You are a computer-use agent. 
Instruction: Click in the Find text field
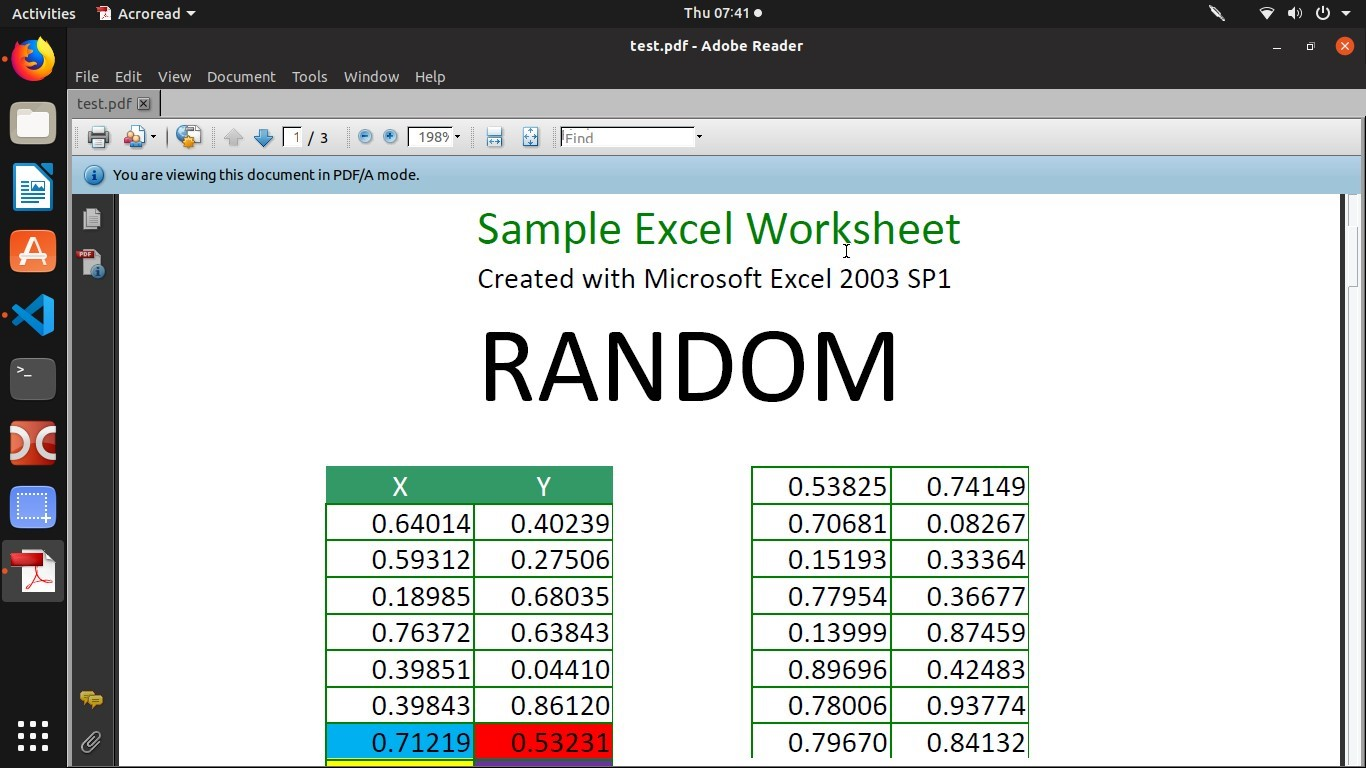(x=627, y=137)
